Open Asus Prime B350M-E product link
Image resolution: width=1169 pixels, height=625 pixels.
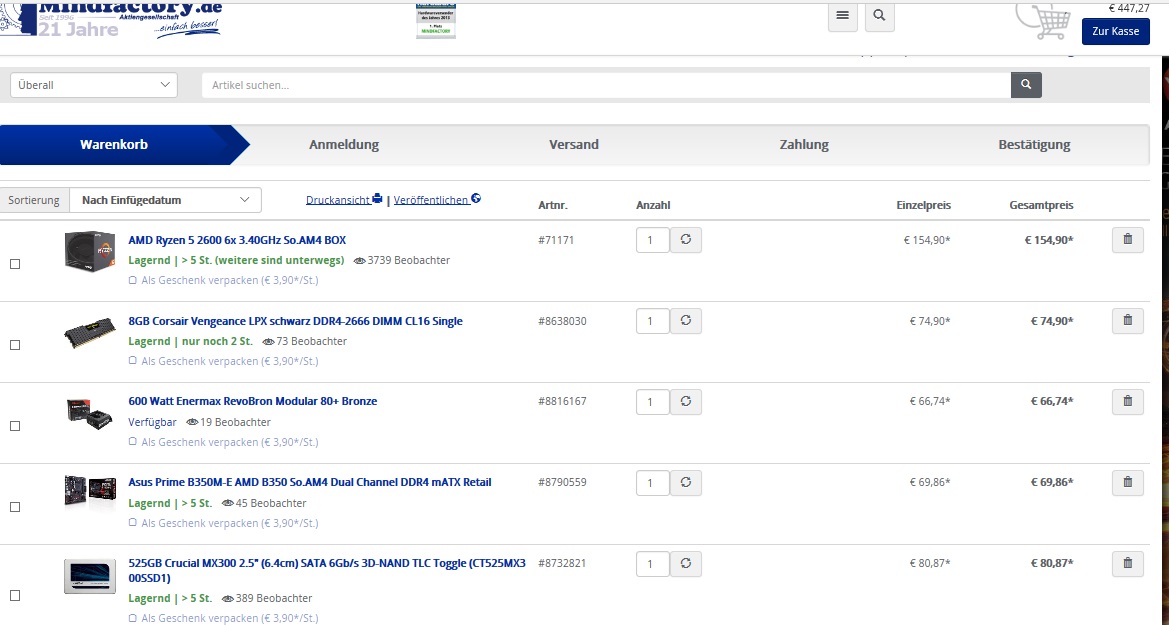[x=309, y=483]
